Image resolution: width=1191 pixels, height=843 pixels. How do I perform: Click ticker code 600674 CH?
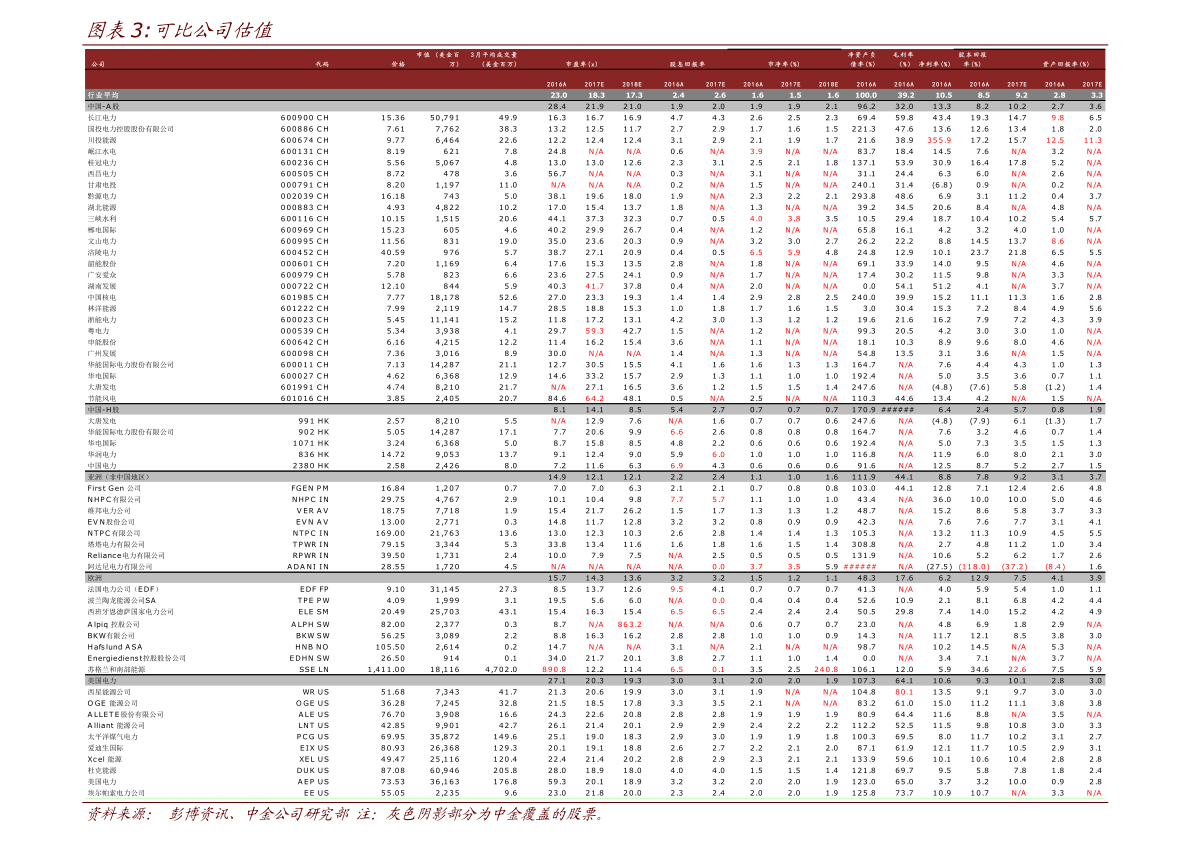(x=305, y=140)
